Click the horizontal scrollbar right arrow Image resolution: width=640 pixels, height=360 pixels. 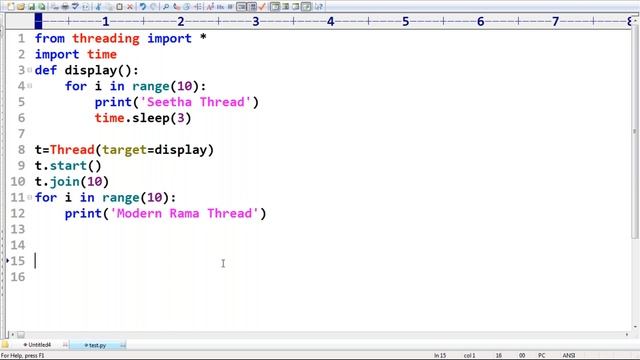[627, 335]
